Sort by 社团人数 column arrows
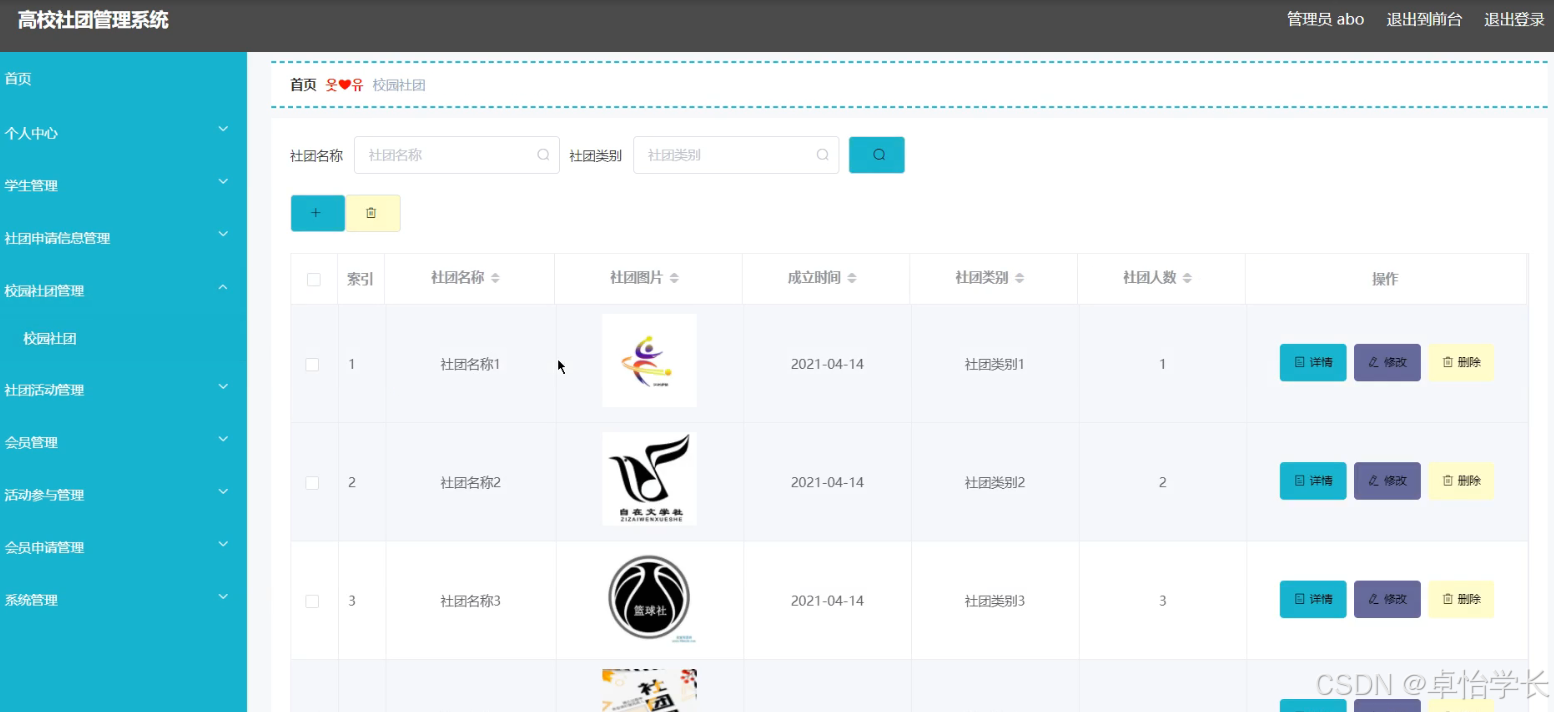 coord(1187,278)
